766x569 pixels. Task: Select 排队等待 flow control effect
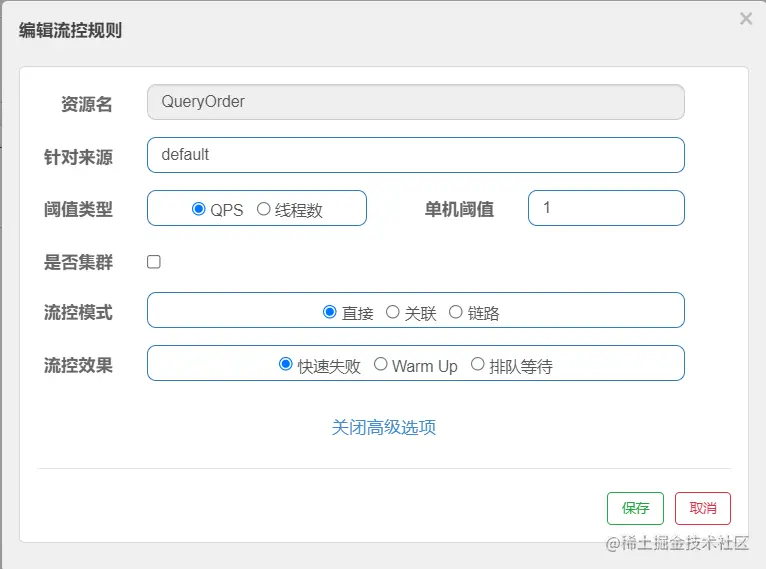click(x=478, y=364)
